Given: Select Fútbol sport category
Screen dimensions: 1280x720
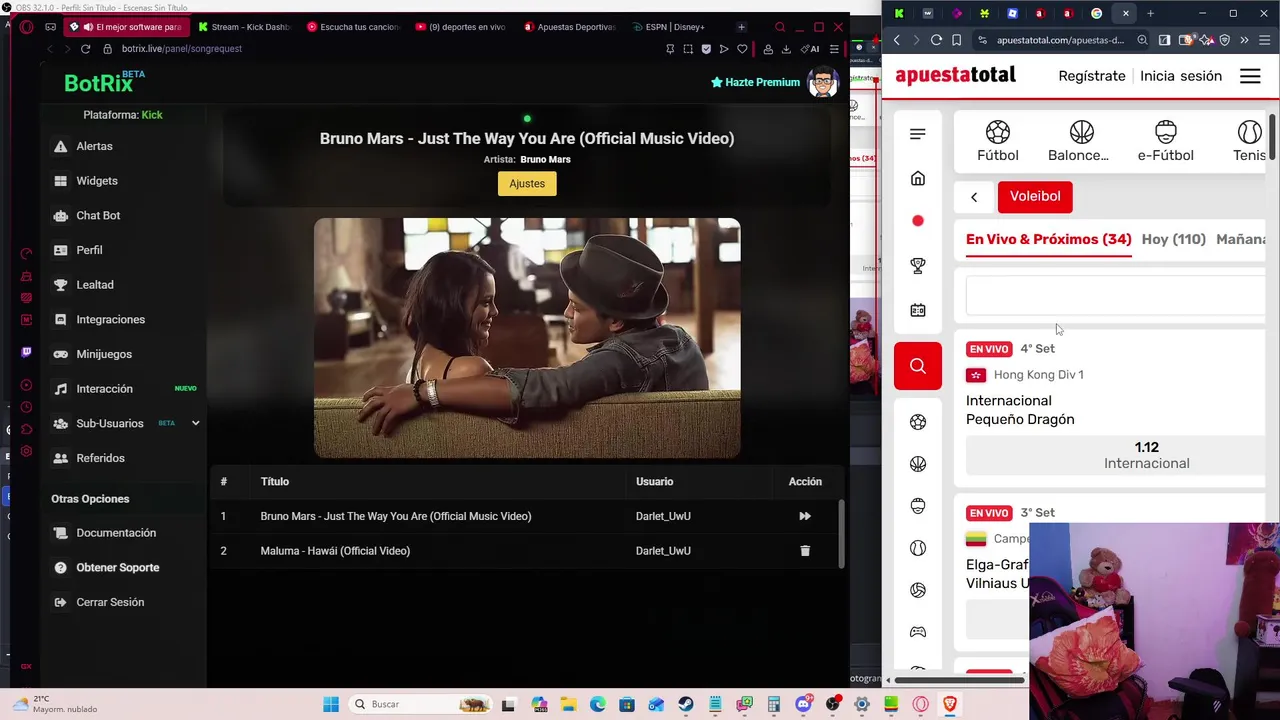Looking at the screenshot, I should pyautogui.click(x=998, y=141).
